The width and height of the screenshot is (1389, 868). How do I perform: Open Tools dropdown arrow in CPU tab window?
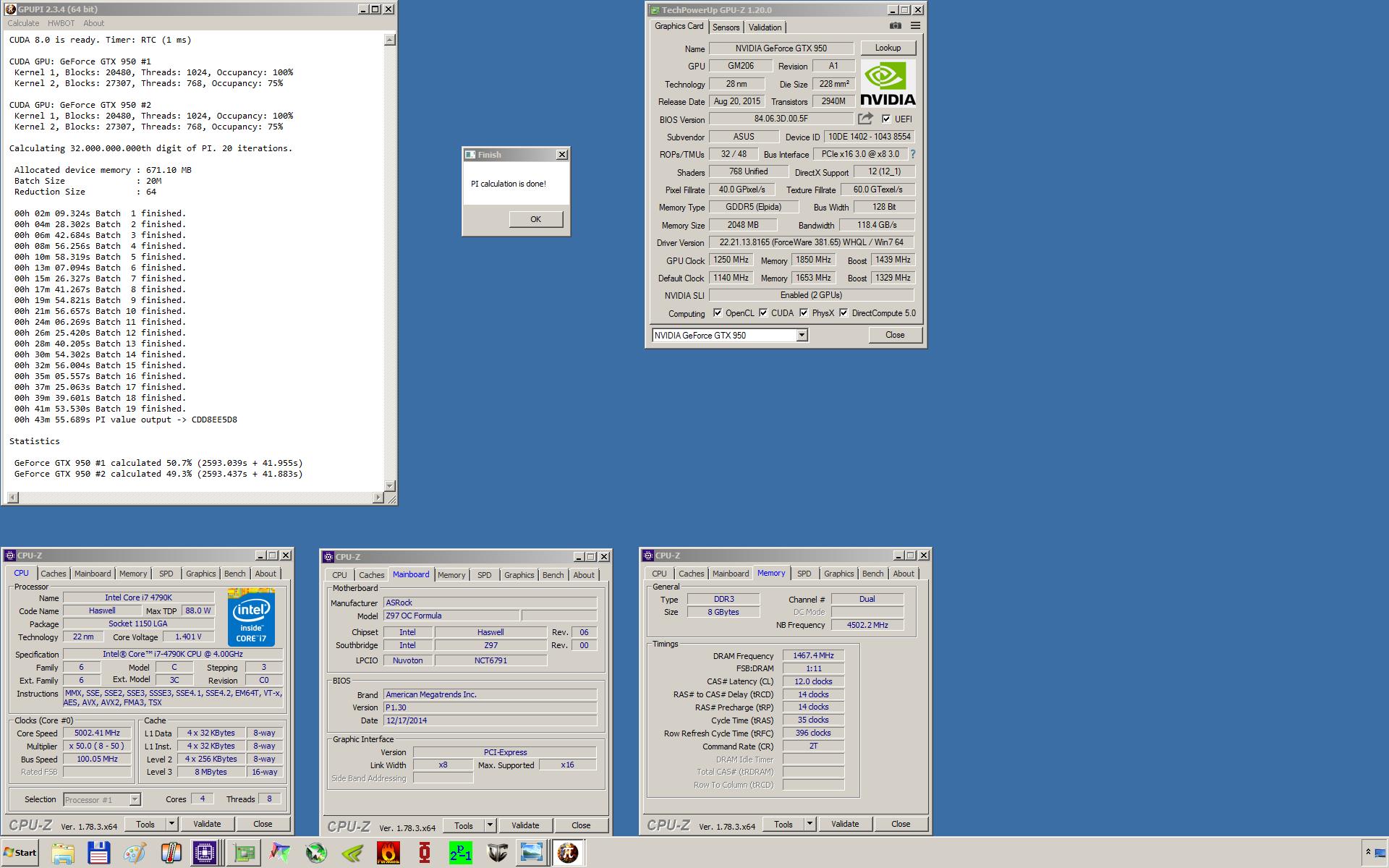[x=171, y=824]
